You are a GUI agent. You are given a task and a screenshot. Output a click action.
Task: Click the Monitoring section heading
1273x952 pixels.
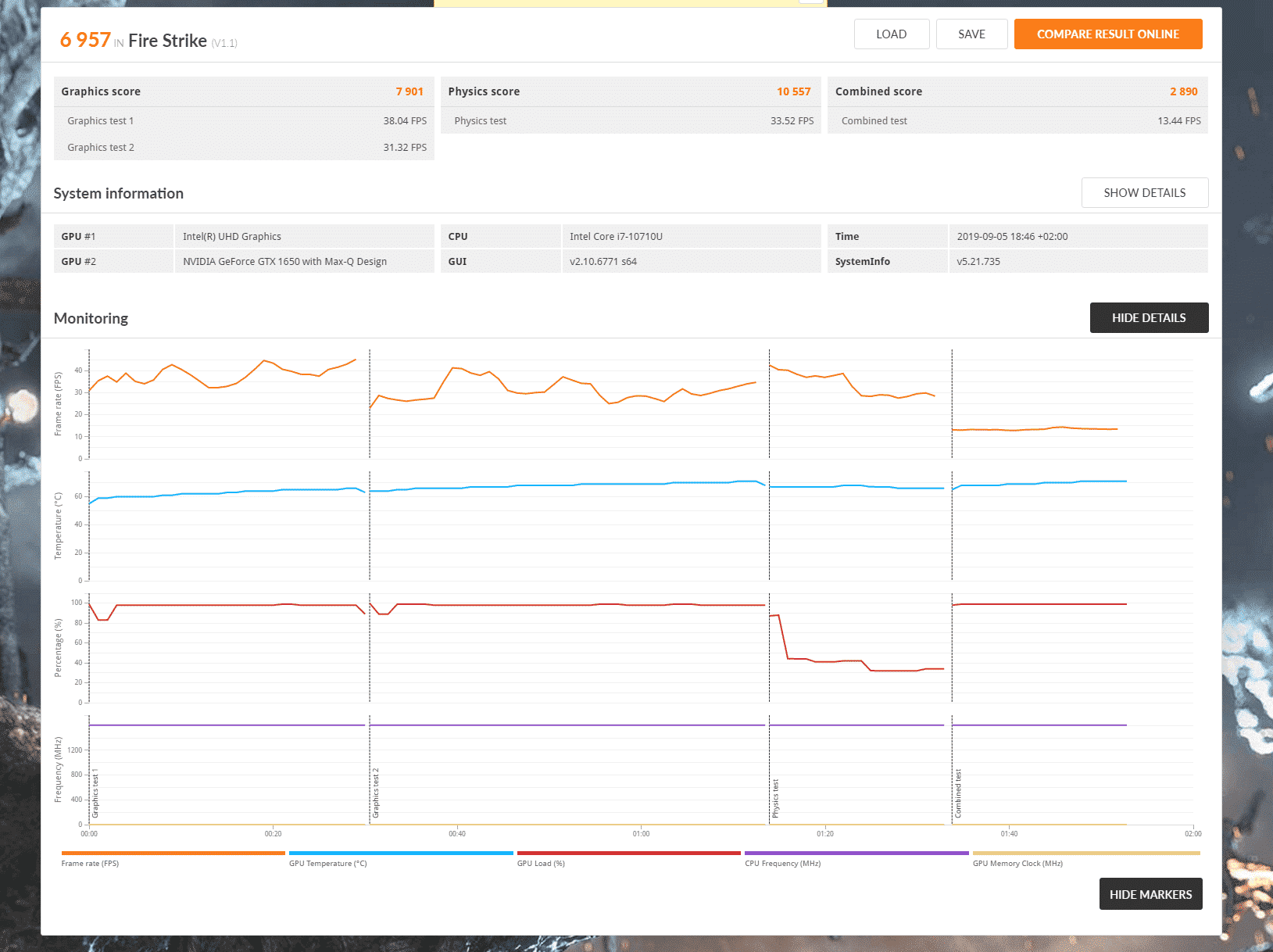pos(91,318)
